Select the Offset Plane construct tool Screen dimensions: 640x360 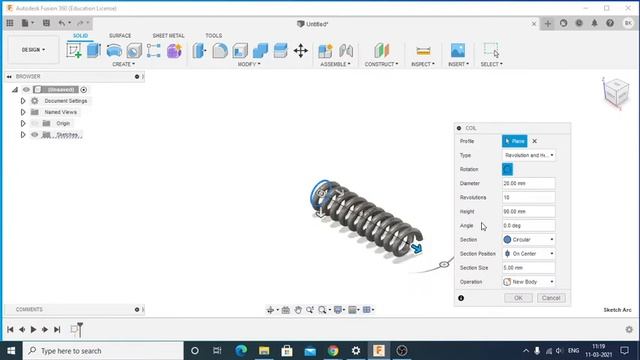click(382, 51)
